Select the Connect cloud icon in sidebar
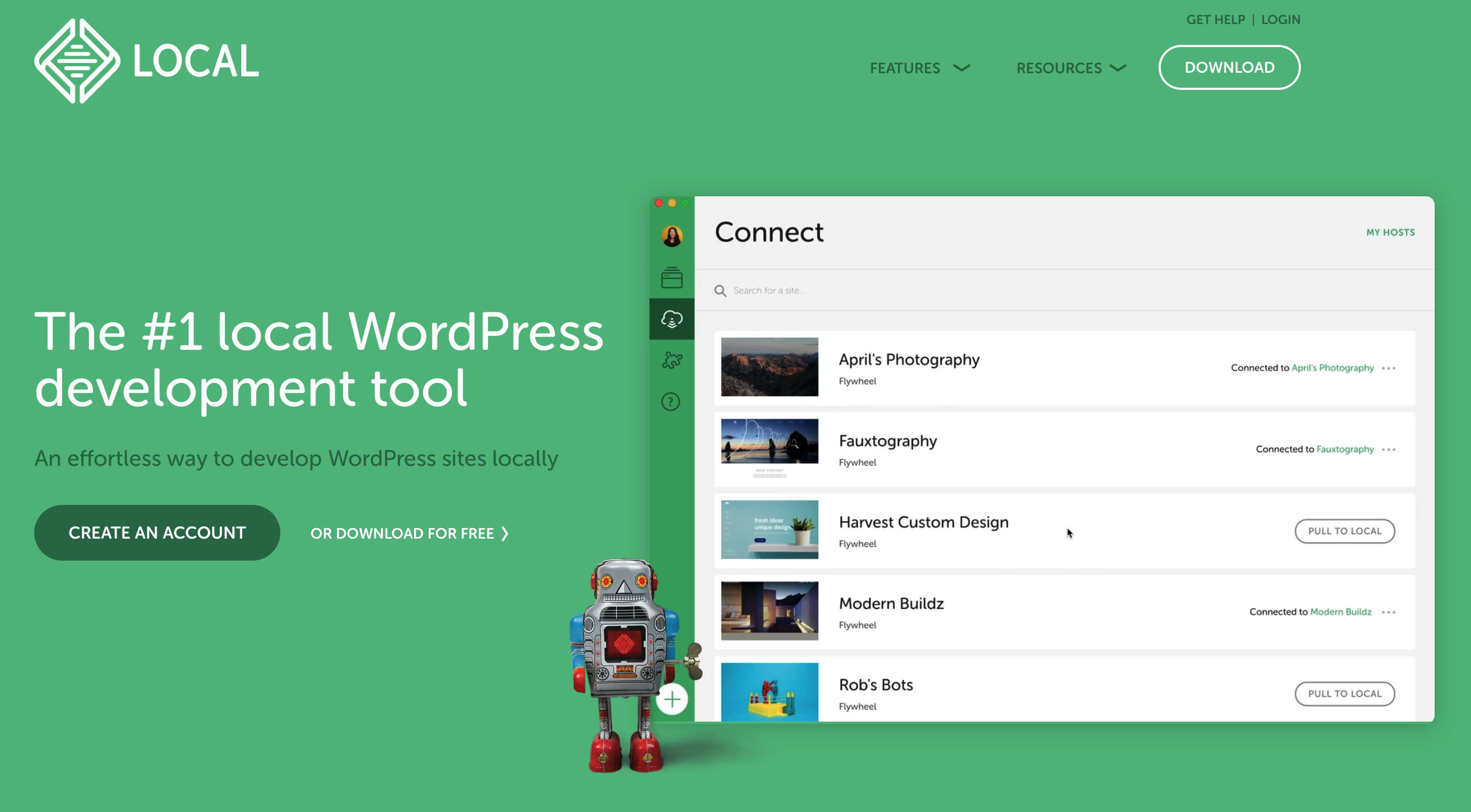 pyautogui.click(x=671, y=319)
